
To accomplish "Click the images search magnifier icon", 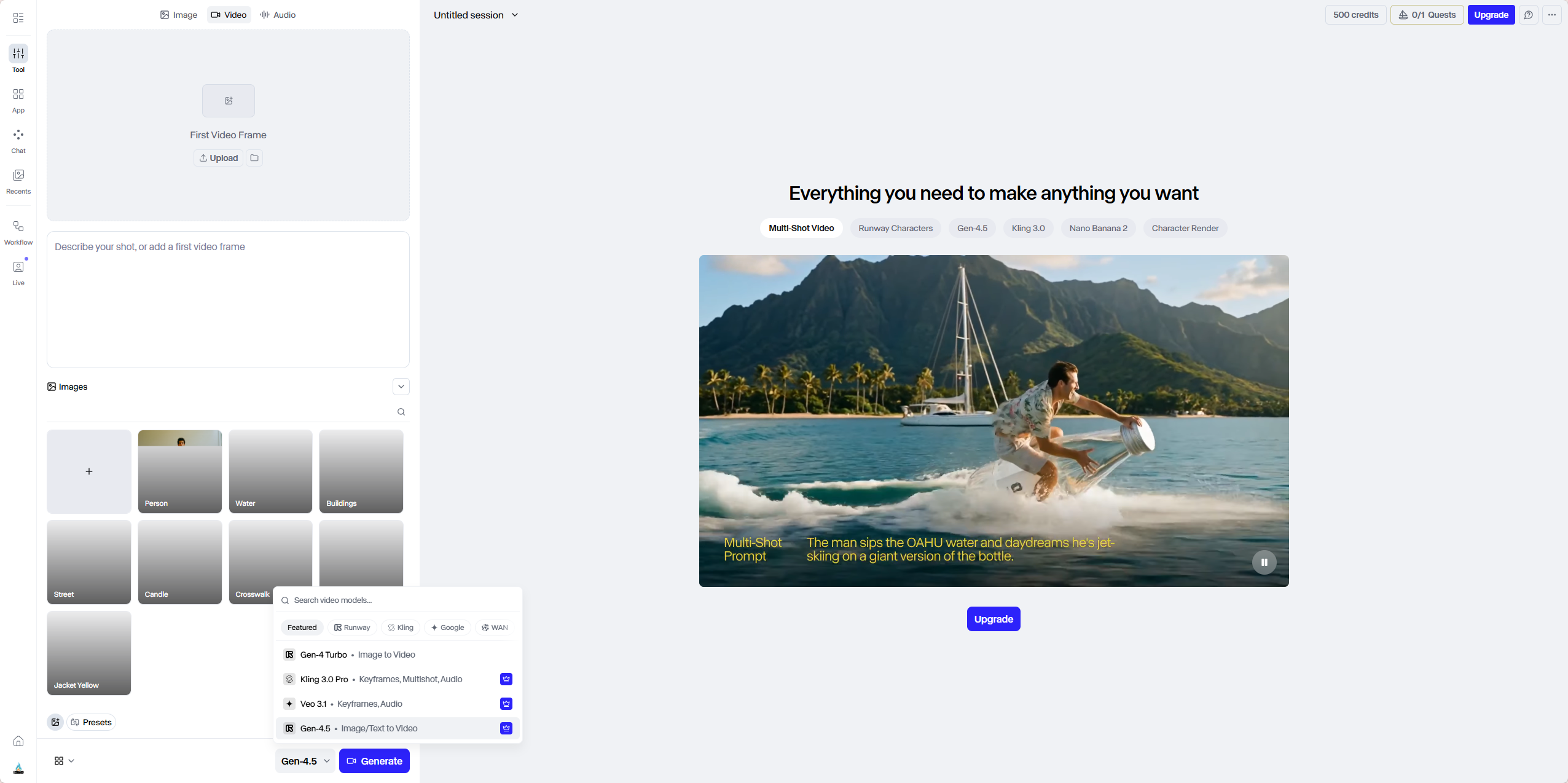I will coord(401,412).
